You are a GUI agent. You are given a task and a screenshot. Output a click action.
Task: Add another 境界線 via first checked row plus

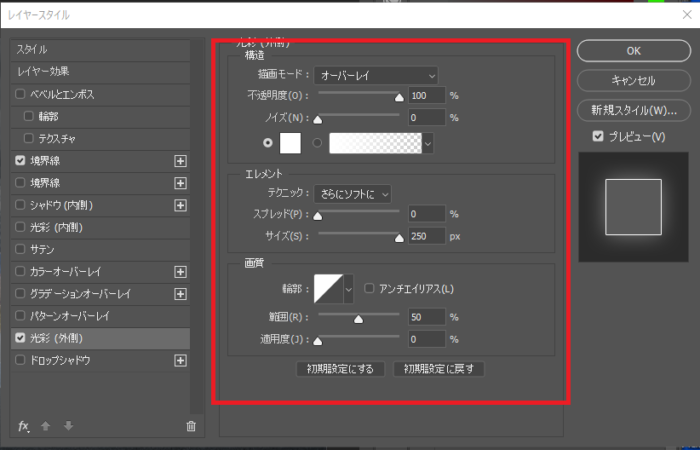tap(180, 161)
